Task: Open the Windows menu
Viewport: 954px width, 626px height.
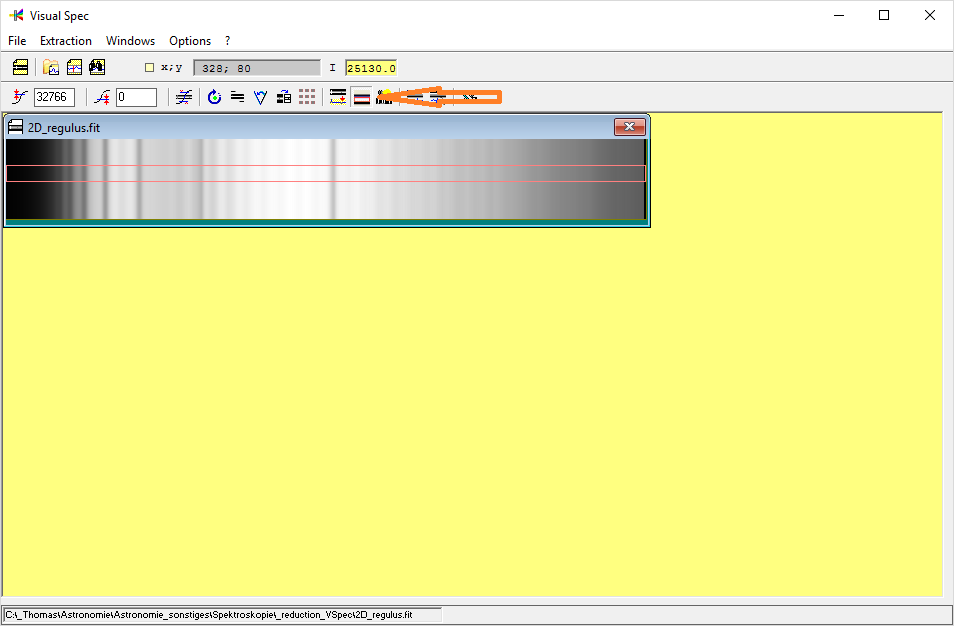Action: pos(130,41)
